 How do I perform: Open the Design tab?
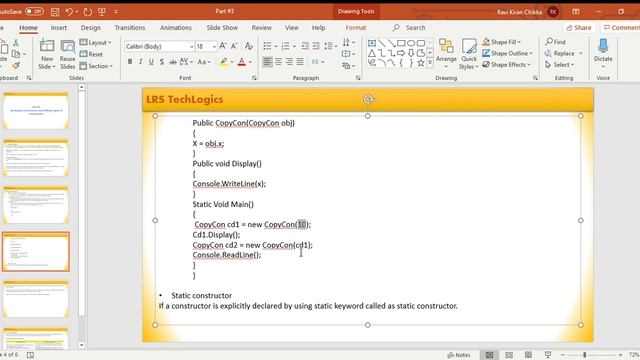pyautogui.click(x=91, y=28)
